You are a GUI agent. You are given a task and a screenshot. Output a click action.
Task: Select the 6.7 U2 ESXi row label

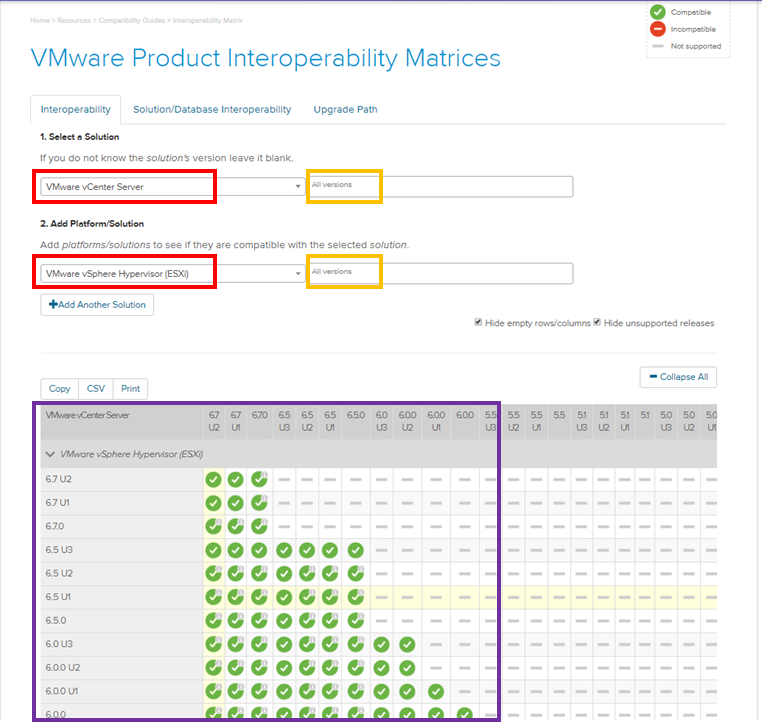tap(59, 479)
